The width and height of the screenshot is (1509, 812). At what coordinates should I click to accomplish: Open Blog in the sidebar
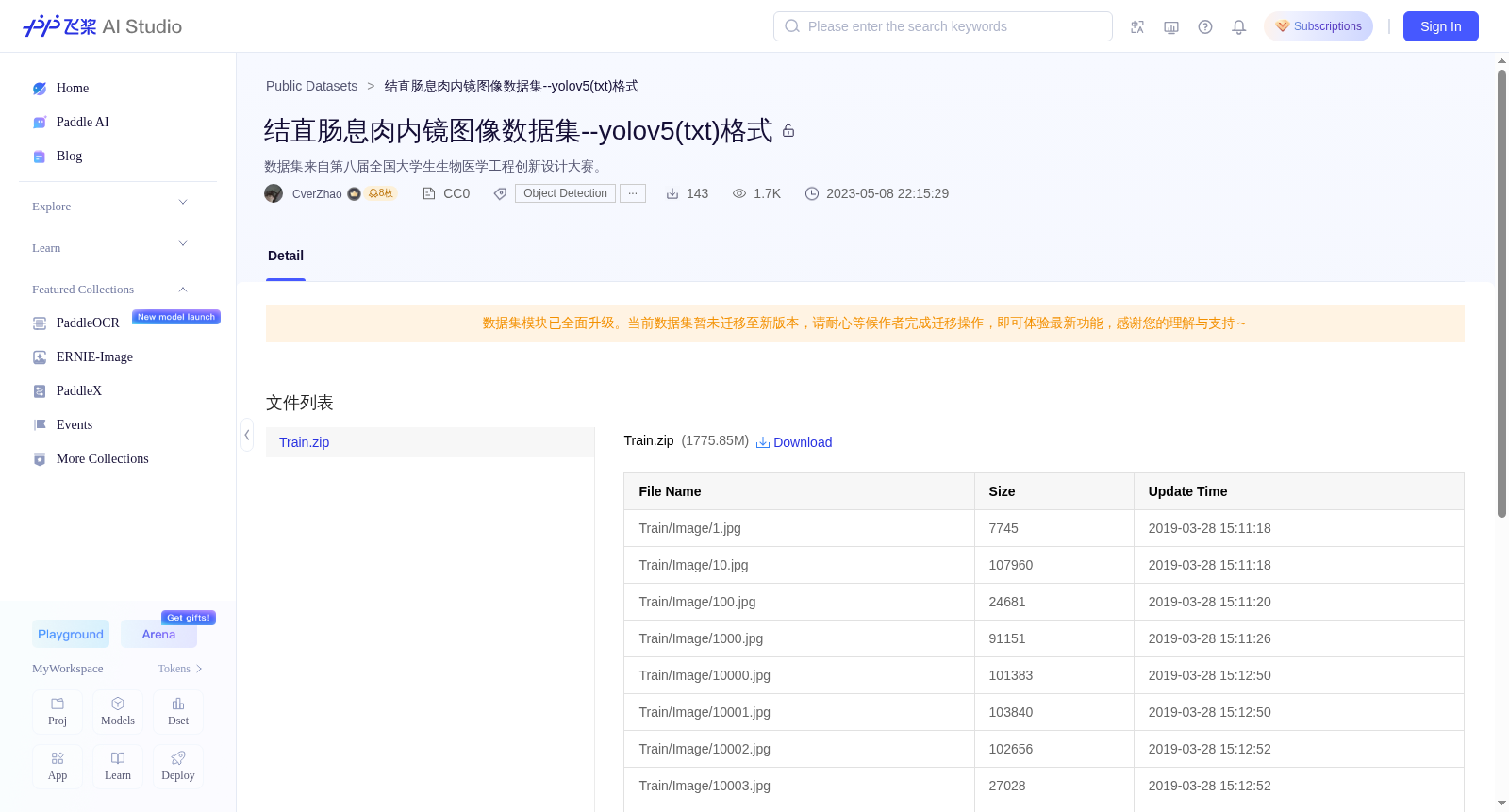69,157
